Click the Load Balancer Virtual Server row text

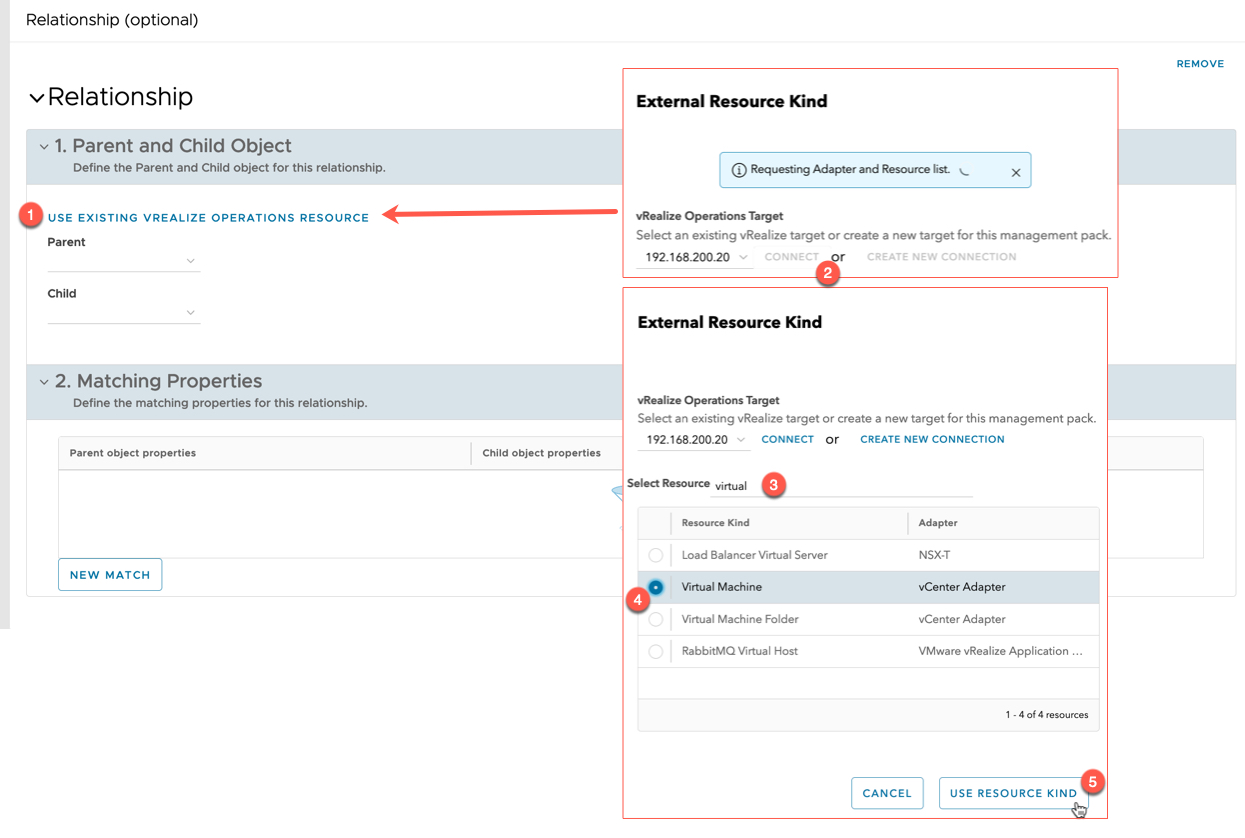pos(755,555)
